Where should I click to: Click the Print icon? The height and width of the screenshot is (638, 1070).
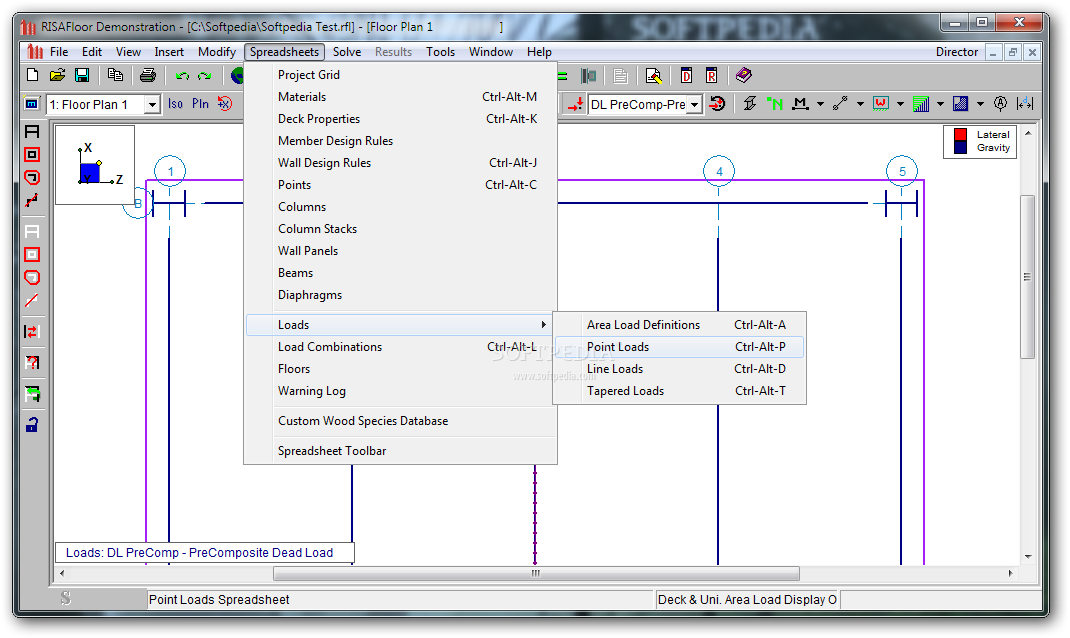click(147, 75)
